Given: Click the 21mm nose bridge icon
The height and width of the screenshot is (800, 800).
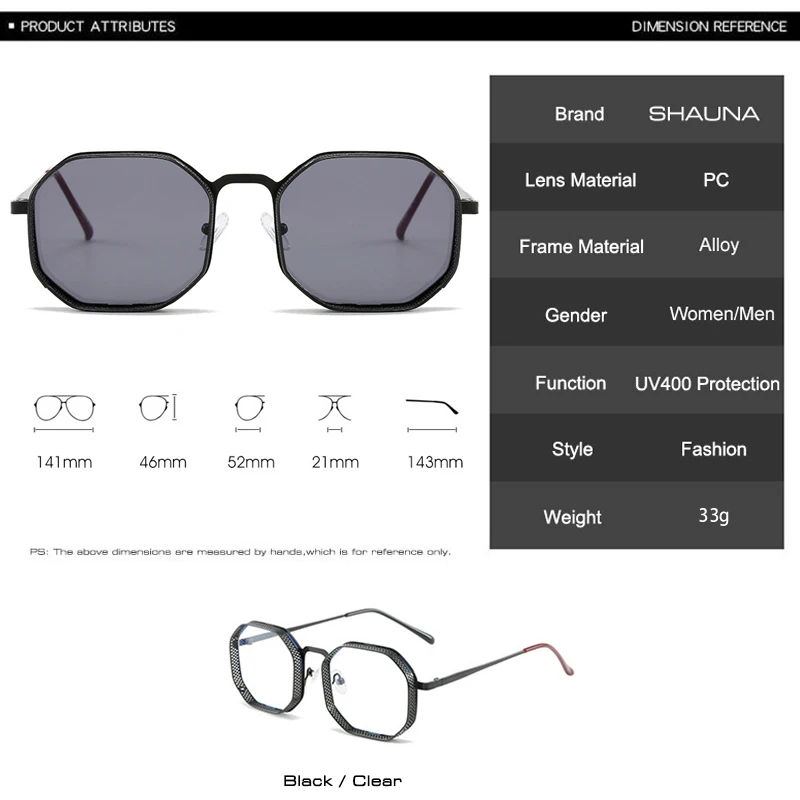Looking at the screenshot, I should [x=335, y=413].
